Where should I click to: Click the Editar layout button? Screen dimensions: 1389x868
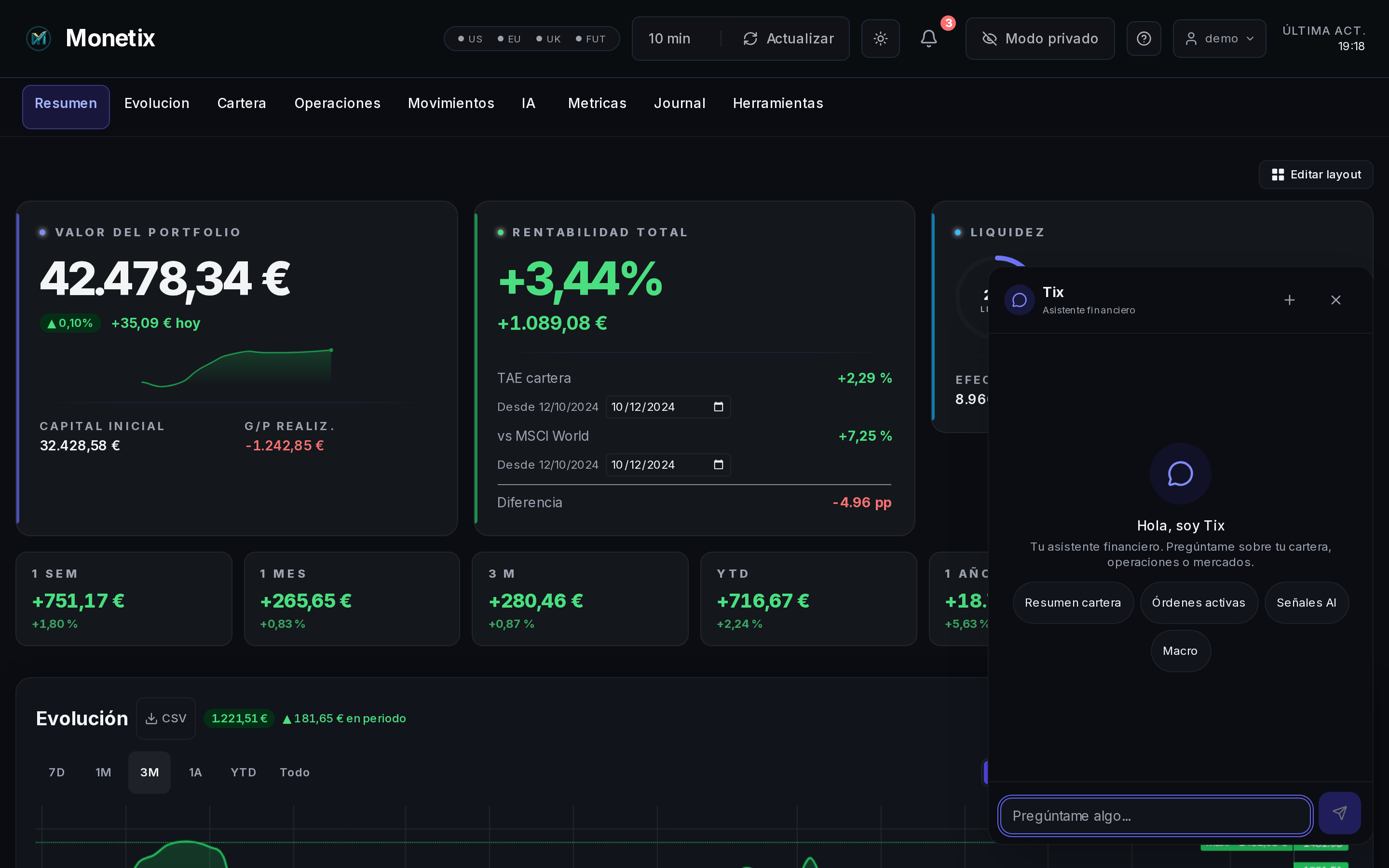[1316, 175]
